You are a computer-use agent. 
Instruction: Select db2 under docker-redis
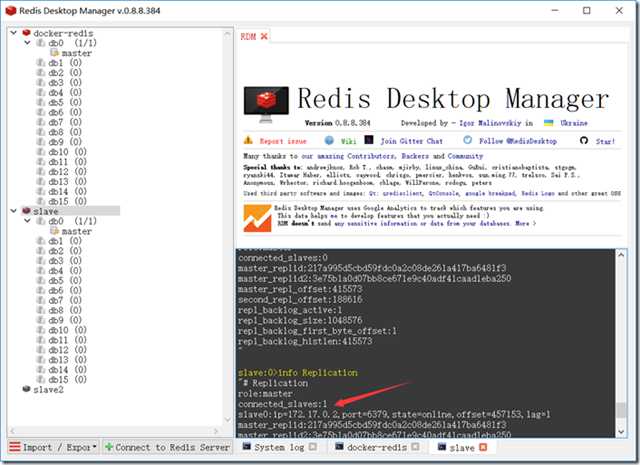coord(64,73)
